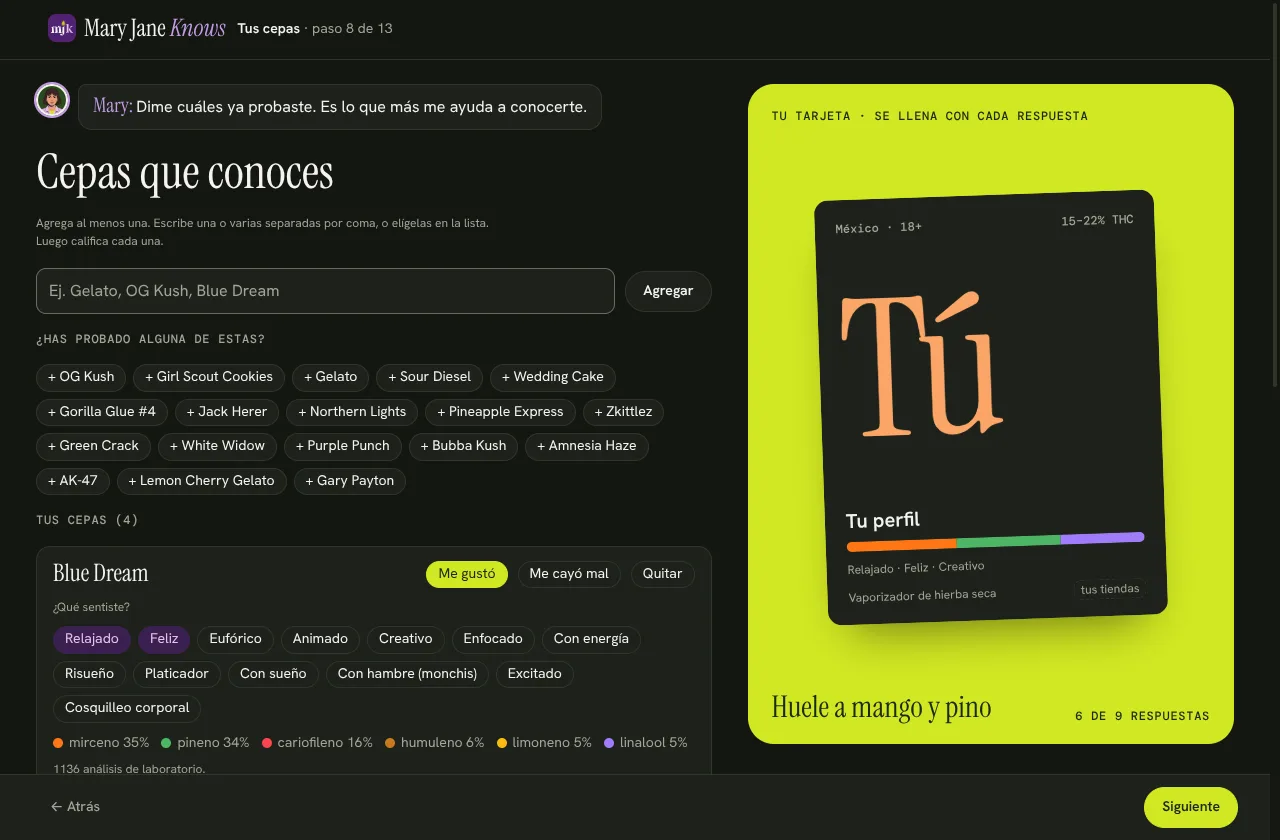This screenshot has width=1280, height=840.
Task: Select the Creativo feeling chip
Action: [406, 639]
